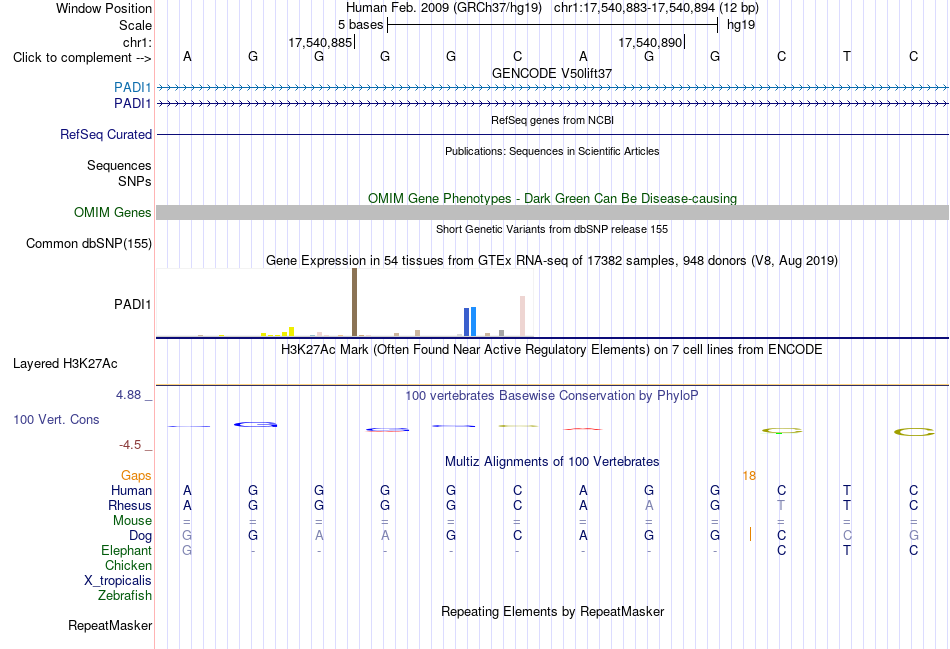950x649 pixels.
Task: Click 'Publications: Sequences in Scientific Articles' title
Action: (x=552, y=151)
